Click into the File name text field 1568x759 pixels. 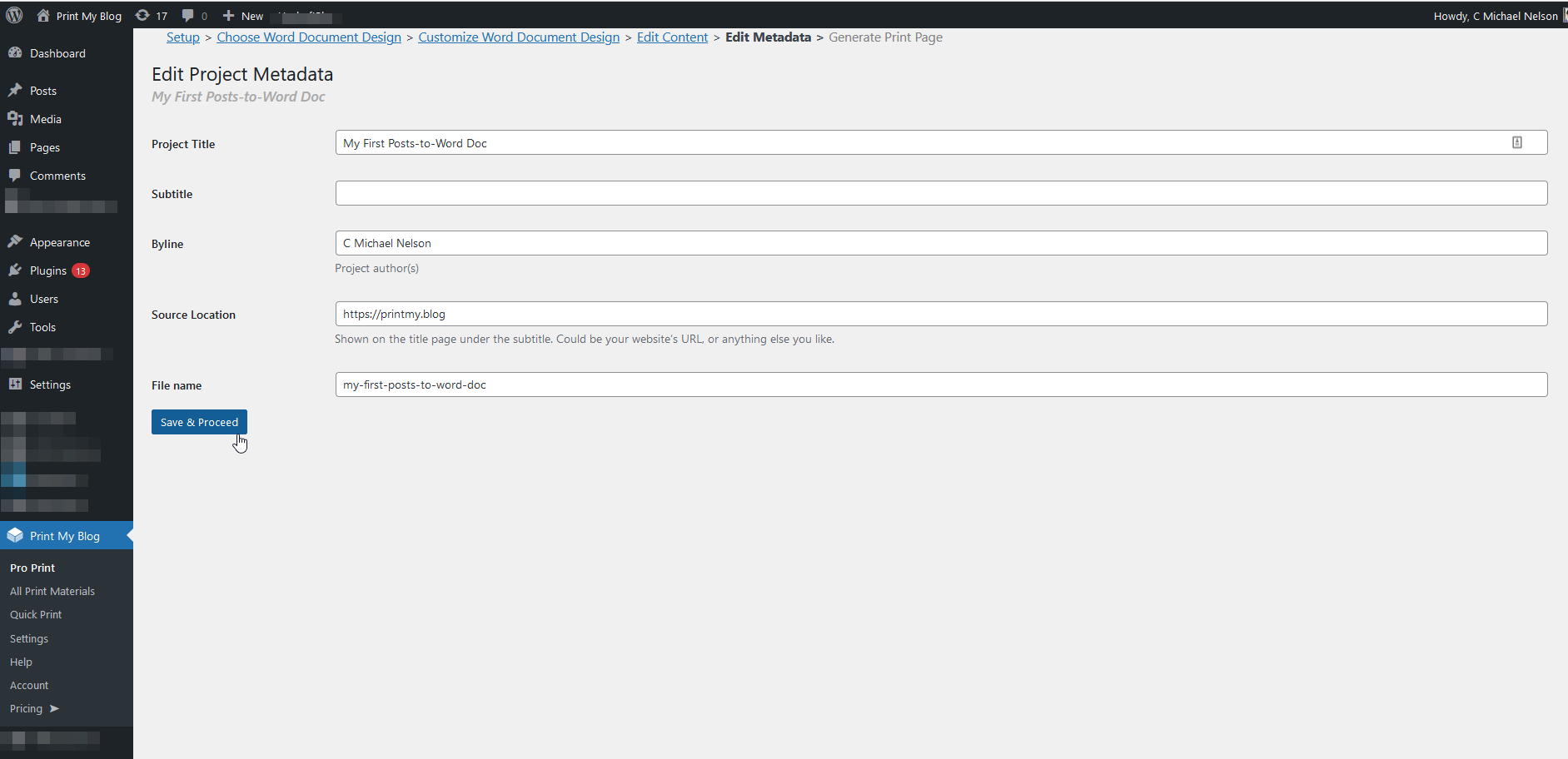941,384
